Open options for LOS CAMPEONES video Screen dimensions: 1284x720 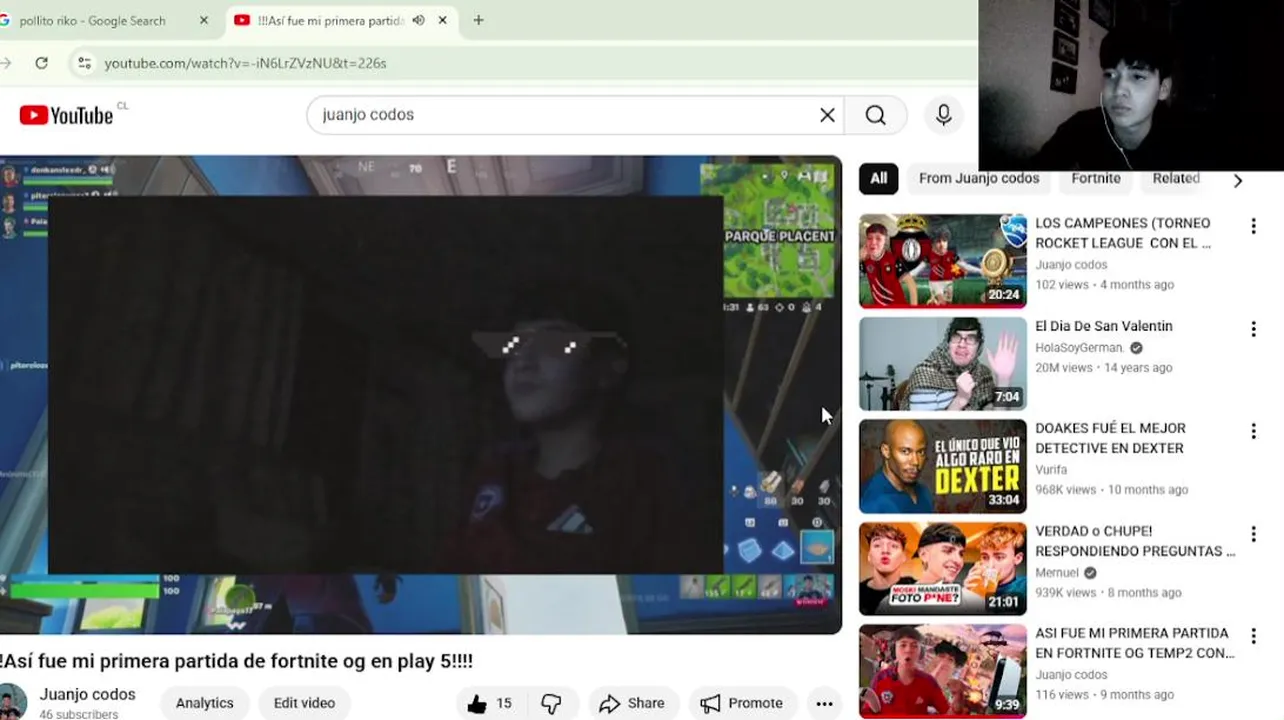pos(1253,226)
